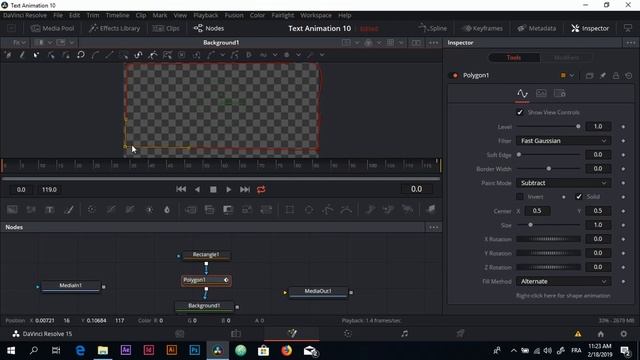Viewport: 640px width, 360px height.
Task: Open the Paint Mode dropdown showing Subtract
Action: (x=563, y=183)
